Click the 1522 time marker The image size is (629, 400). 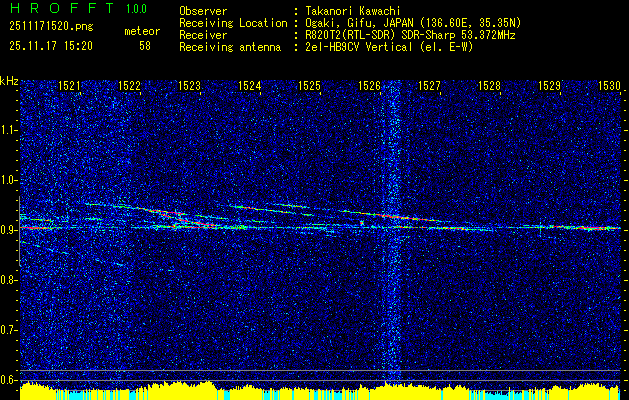tap(129, 85)
